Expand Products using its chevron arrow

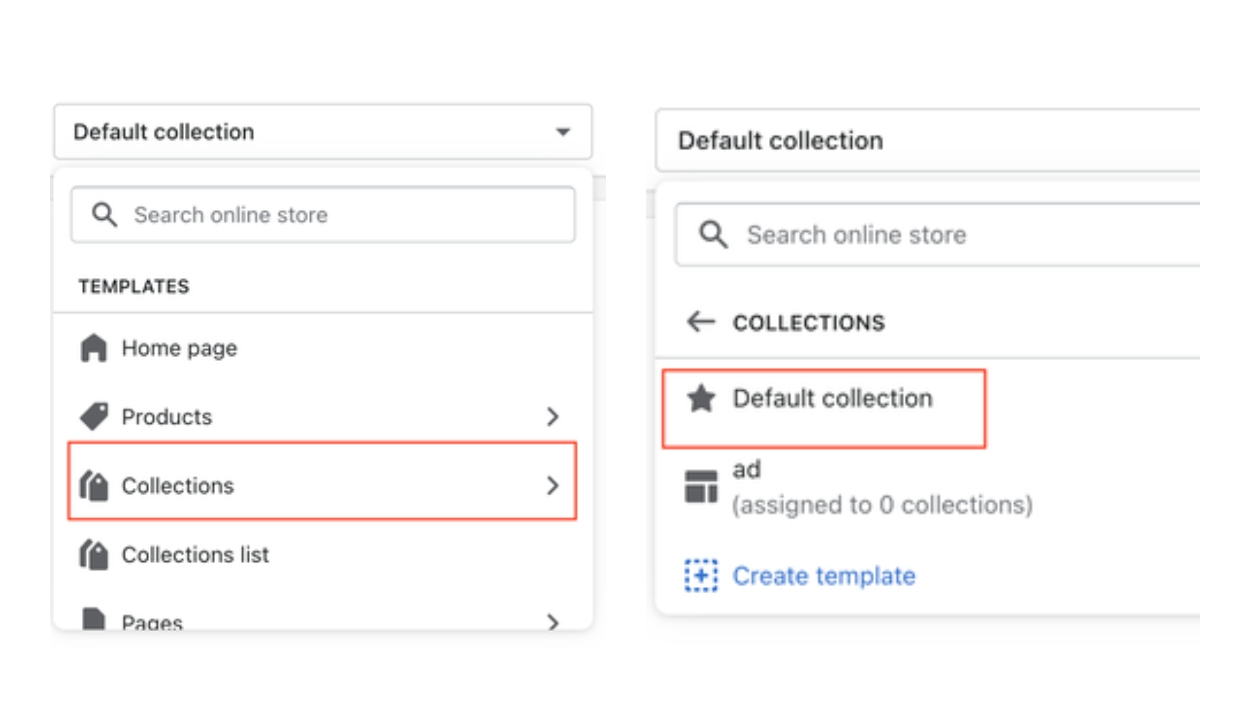tap(553, 417)
